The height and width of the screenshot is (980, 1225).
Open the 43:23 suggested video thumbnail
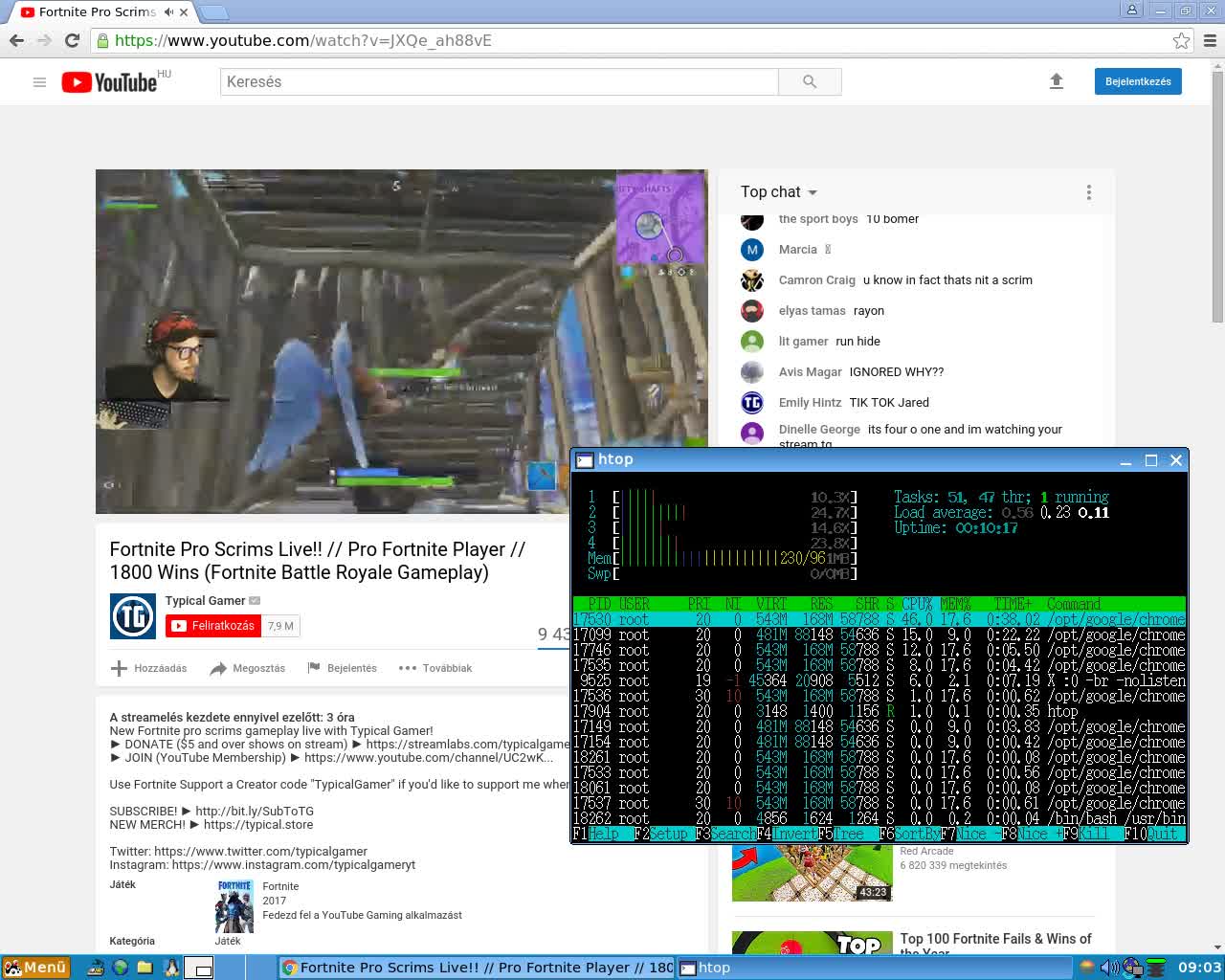click(812, 874)
